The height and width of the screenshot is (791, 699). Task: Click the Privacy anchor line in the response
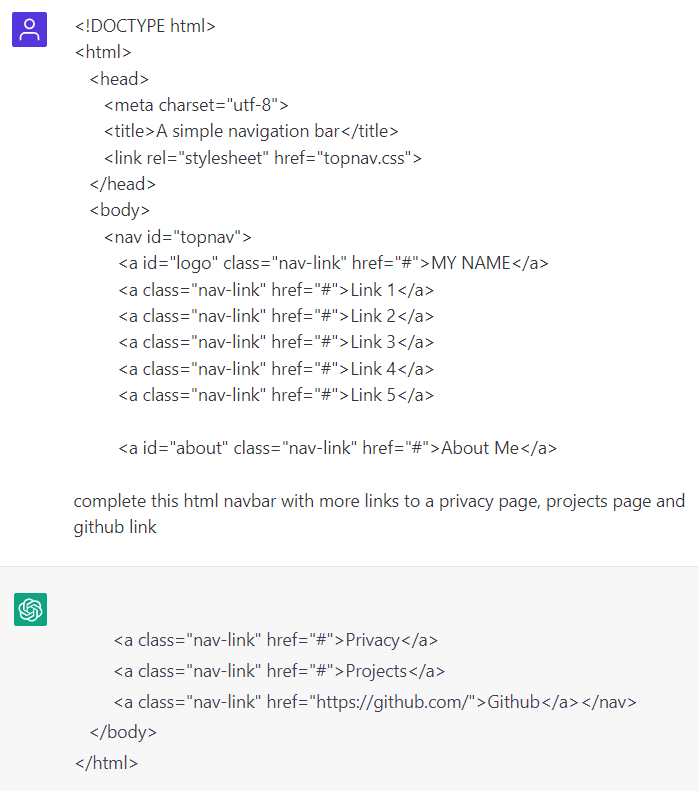(x=275, y=640)
